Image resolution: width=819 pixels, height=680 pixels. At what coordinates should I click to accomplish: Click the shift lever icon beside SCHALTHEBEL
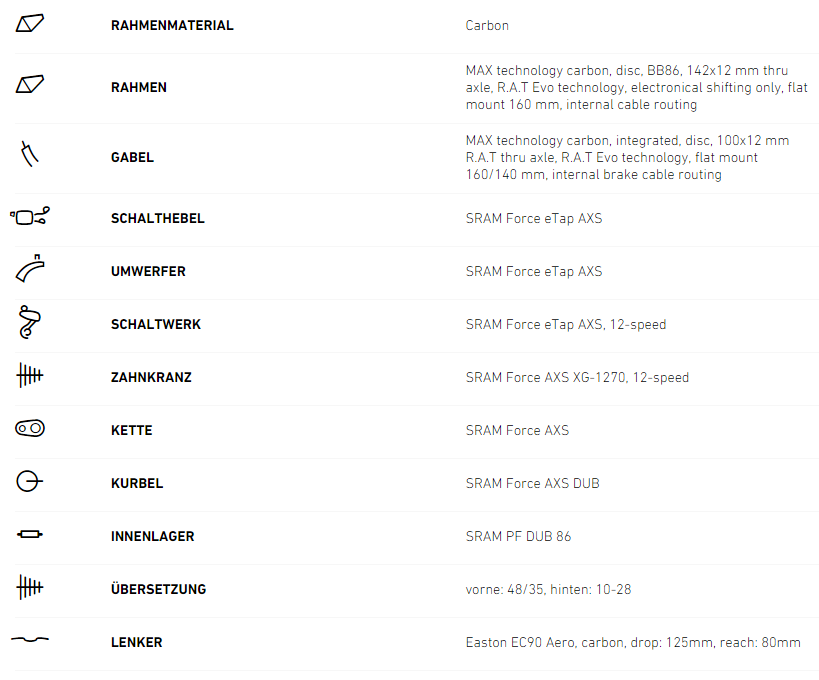(30, 217)
